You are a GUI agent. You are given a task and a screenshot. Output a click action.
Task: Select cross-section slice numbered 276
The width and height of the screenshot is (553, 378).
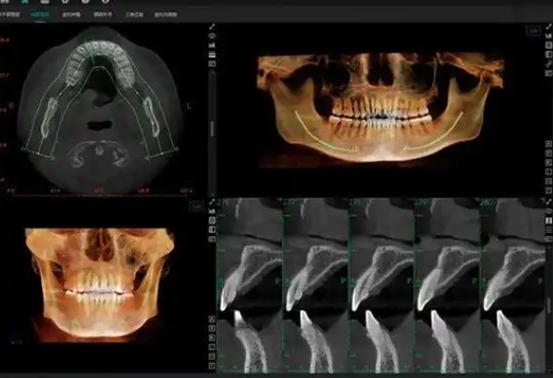250,285
